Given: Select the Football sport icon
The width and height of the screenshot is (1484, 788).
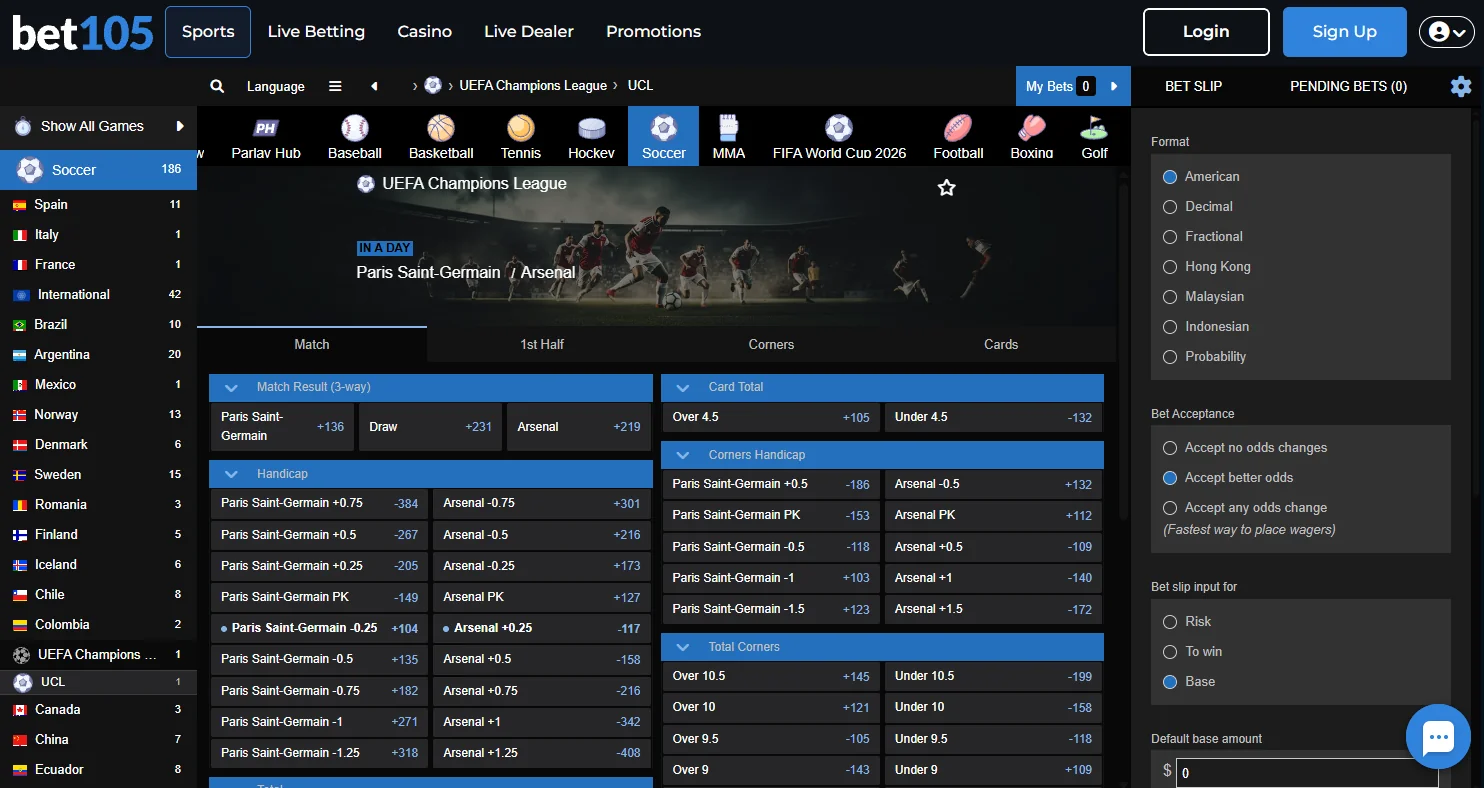Looking at the screenshot, I should (x=958, y=128).
